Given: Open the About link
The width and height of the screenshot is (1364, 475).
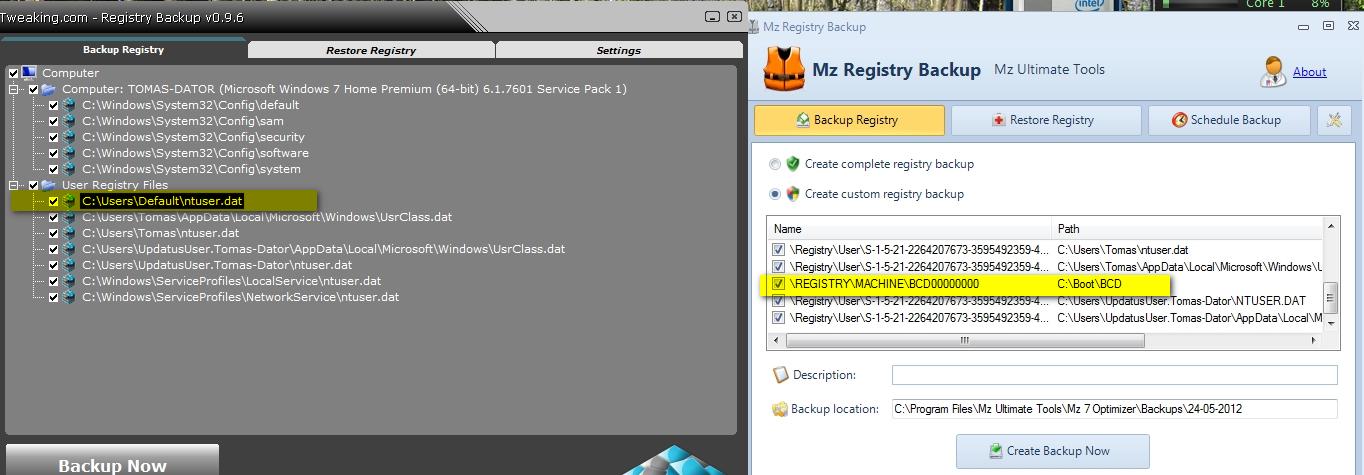Looking at the screenshot, I should (x=1309, y=72).
